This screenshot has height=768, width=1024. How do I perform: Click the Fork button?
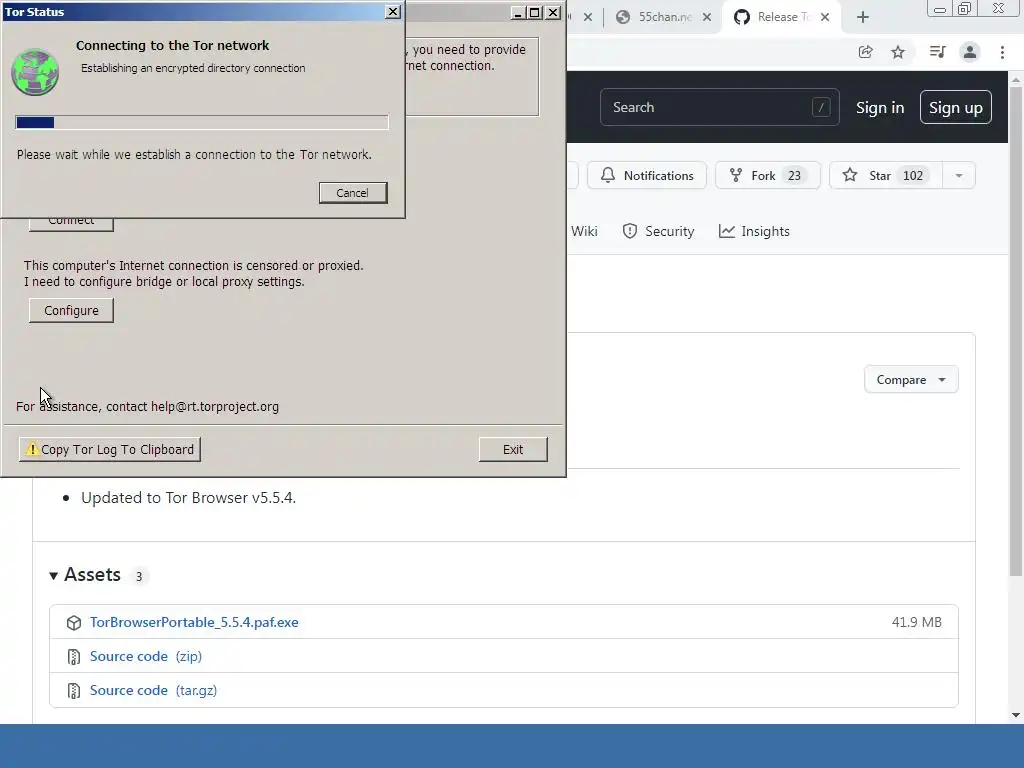(x=767, y=175)
